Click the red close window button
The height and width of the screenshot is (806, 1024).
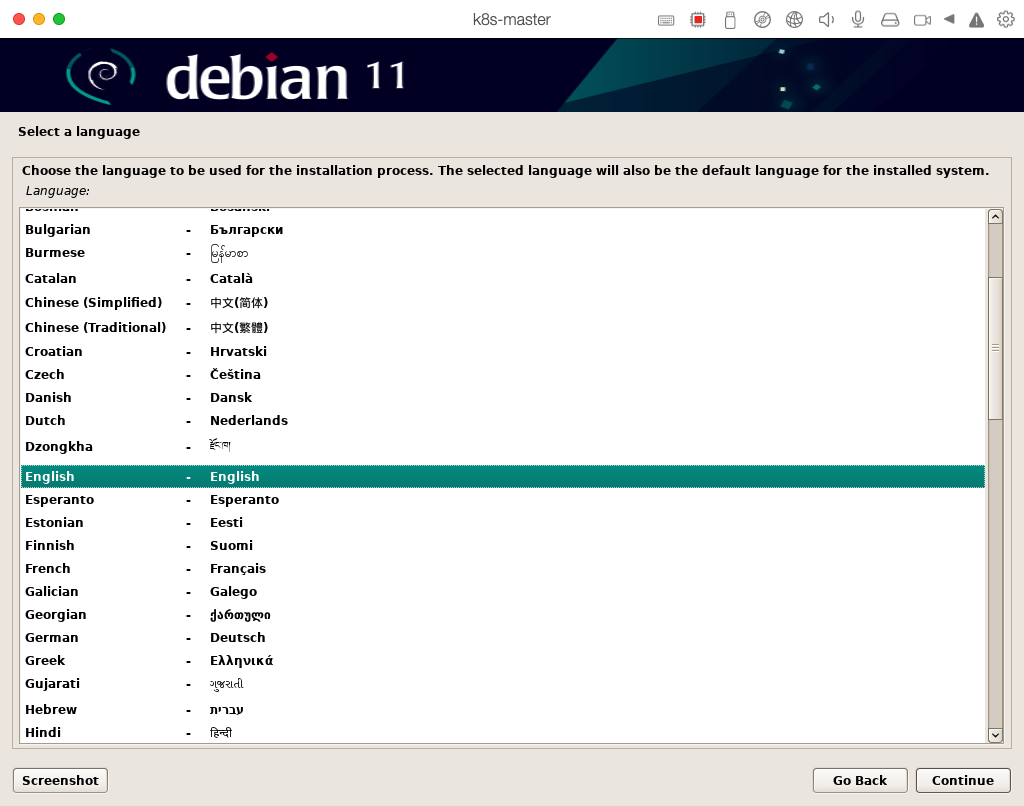(x=19, y=19)
